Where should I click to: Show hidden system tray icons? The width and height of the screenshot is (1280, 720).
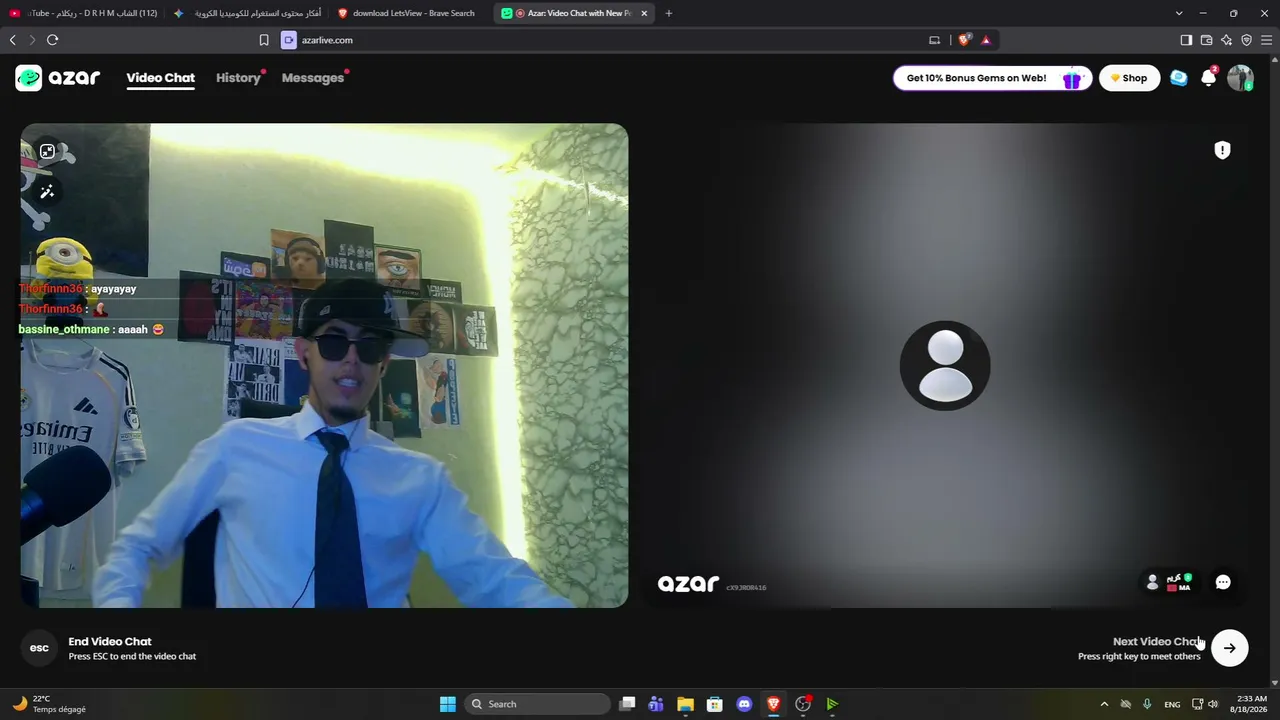tap(1104, 704)
